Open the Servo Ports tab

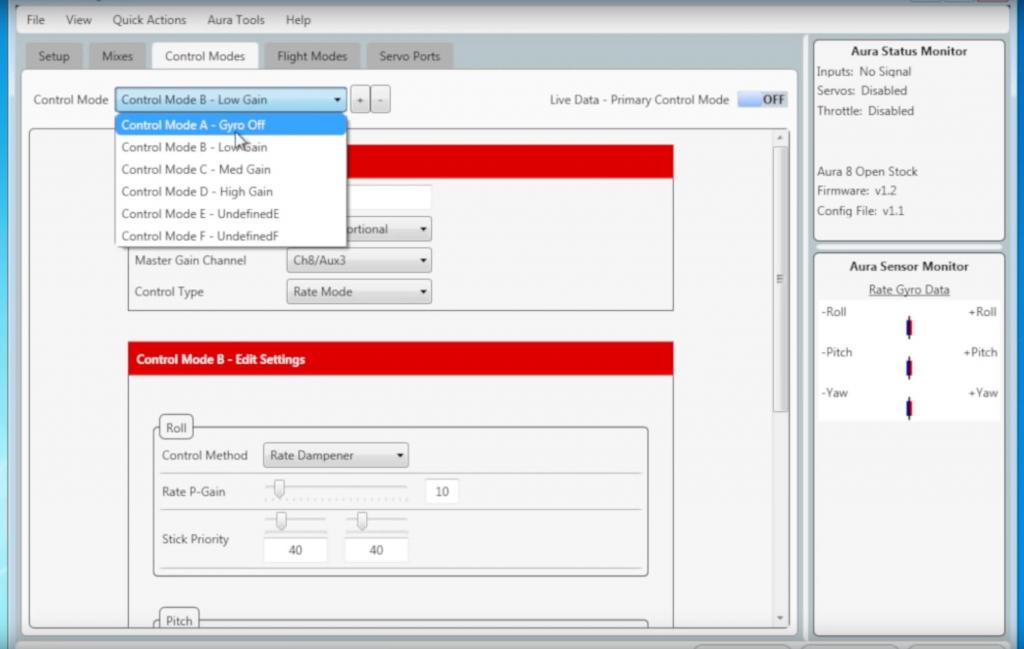pyautogui.click(x=409, y=56)
